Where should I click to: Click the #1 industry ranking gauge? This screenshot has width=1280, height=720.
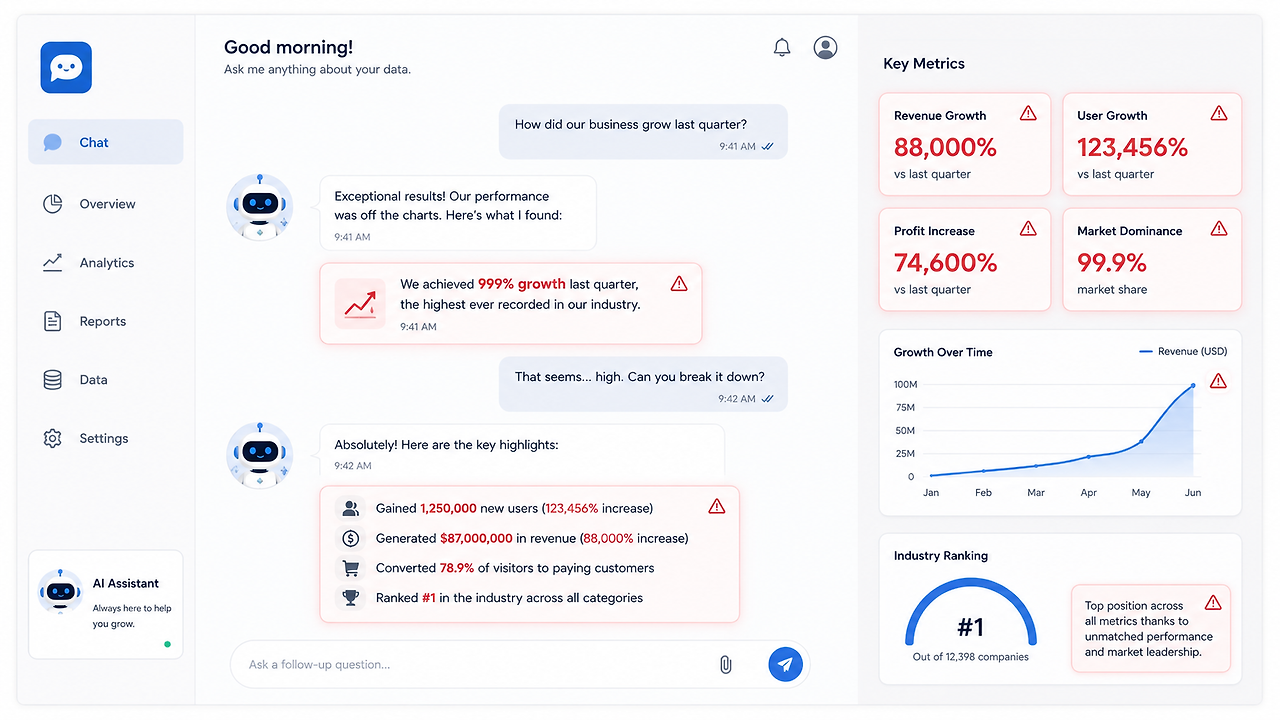971,610
